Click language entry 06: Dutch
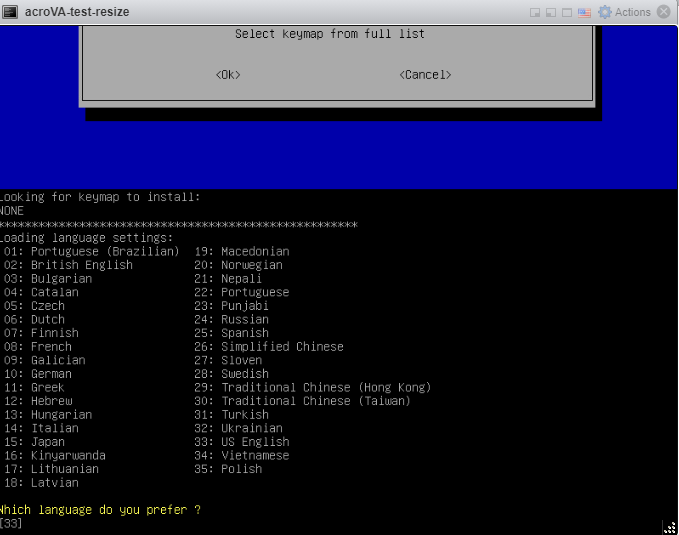Viewport: 679px width, 535px height. click(34, 320)
